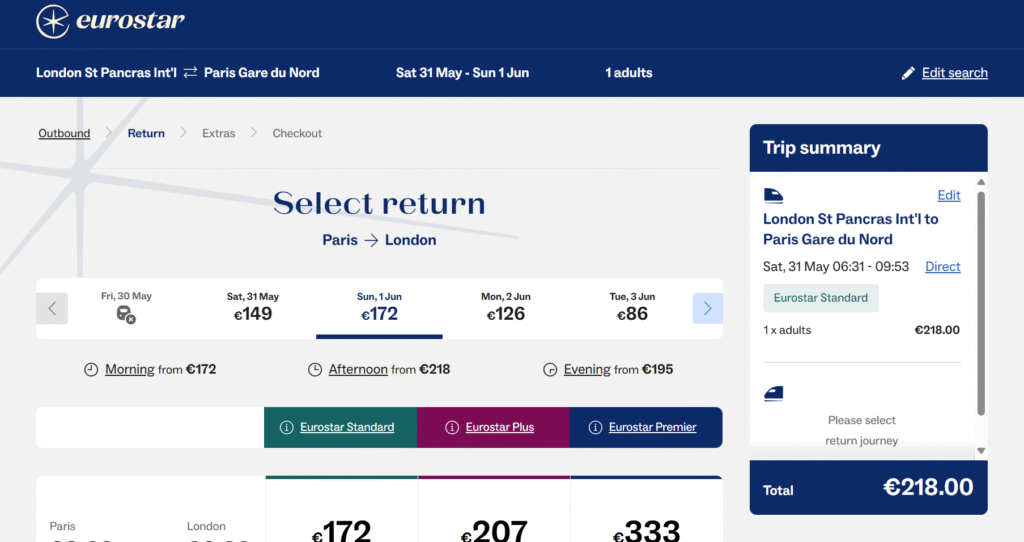Image resolution: width=1024 pixels, height=542 pixels.
Task: Jump to Evening trains from €195
Action: (x=608, y=370)
